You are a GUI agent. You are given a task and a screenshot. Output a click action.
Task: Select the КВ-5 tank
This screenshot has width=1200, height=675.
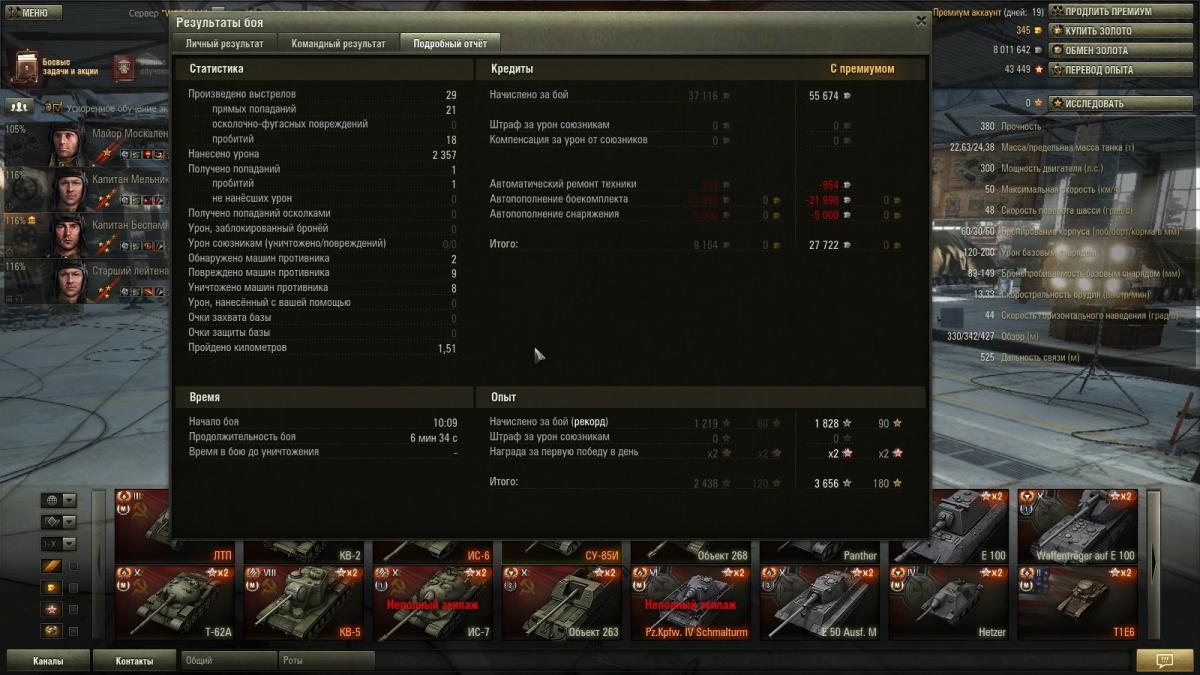303,603
